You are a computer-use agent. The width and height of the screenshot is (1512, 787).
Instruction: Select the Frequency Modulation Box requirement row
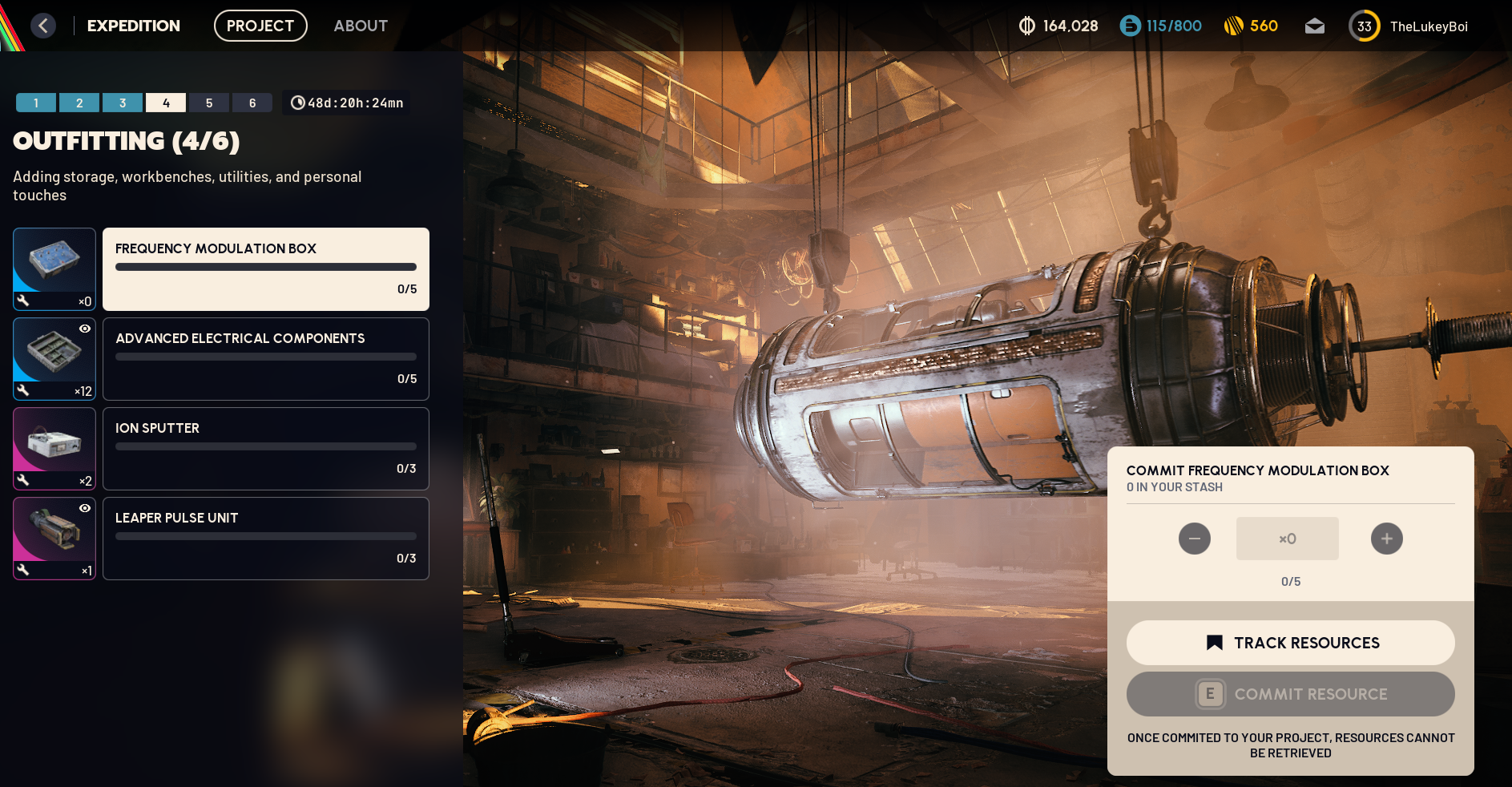click(266, 269)
